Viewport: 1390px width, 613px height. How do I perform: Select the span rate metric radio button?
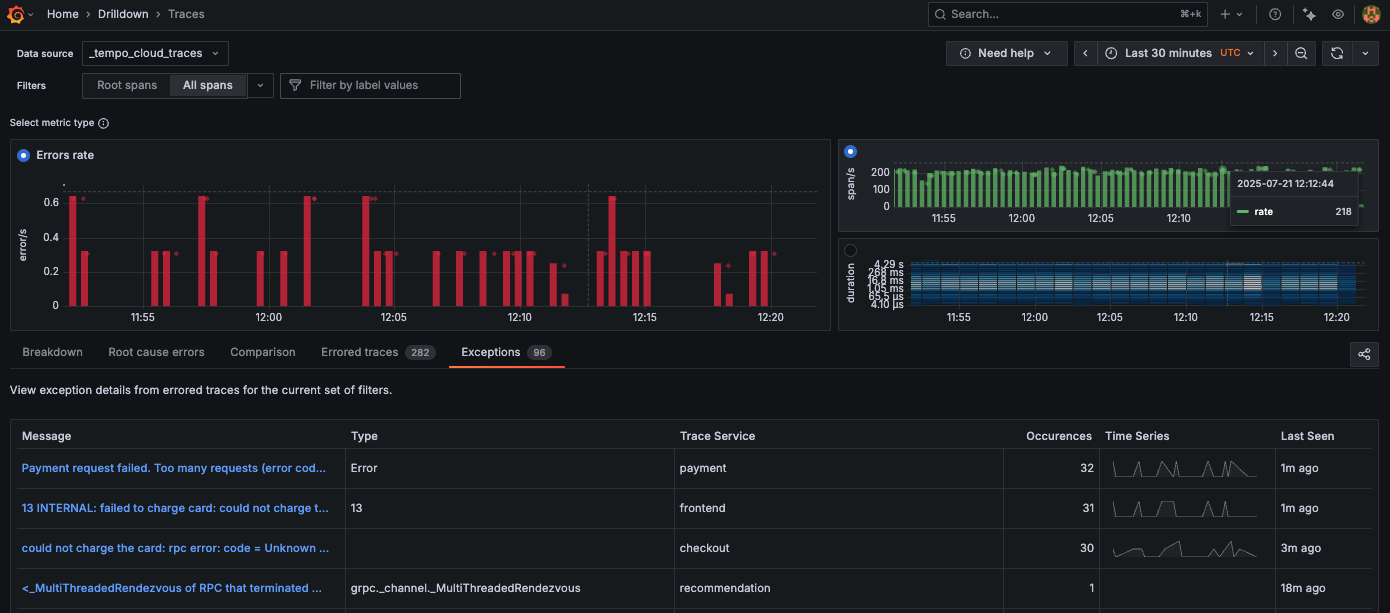[851, 152]
